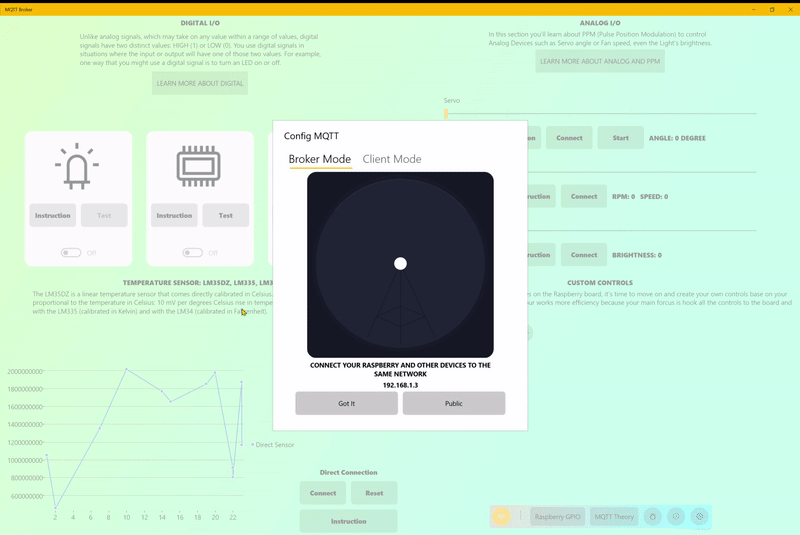This screenshot has height=535, width=800.
Task: Click Instruction under the LED card
Action: 53,215
